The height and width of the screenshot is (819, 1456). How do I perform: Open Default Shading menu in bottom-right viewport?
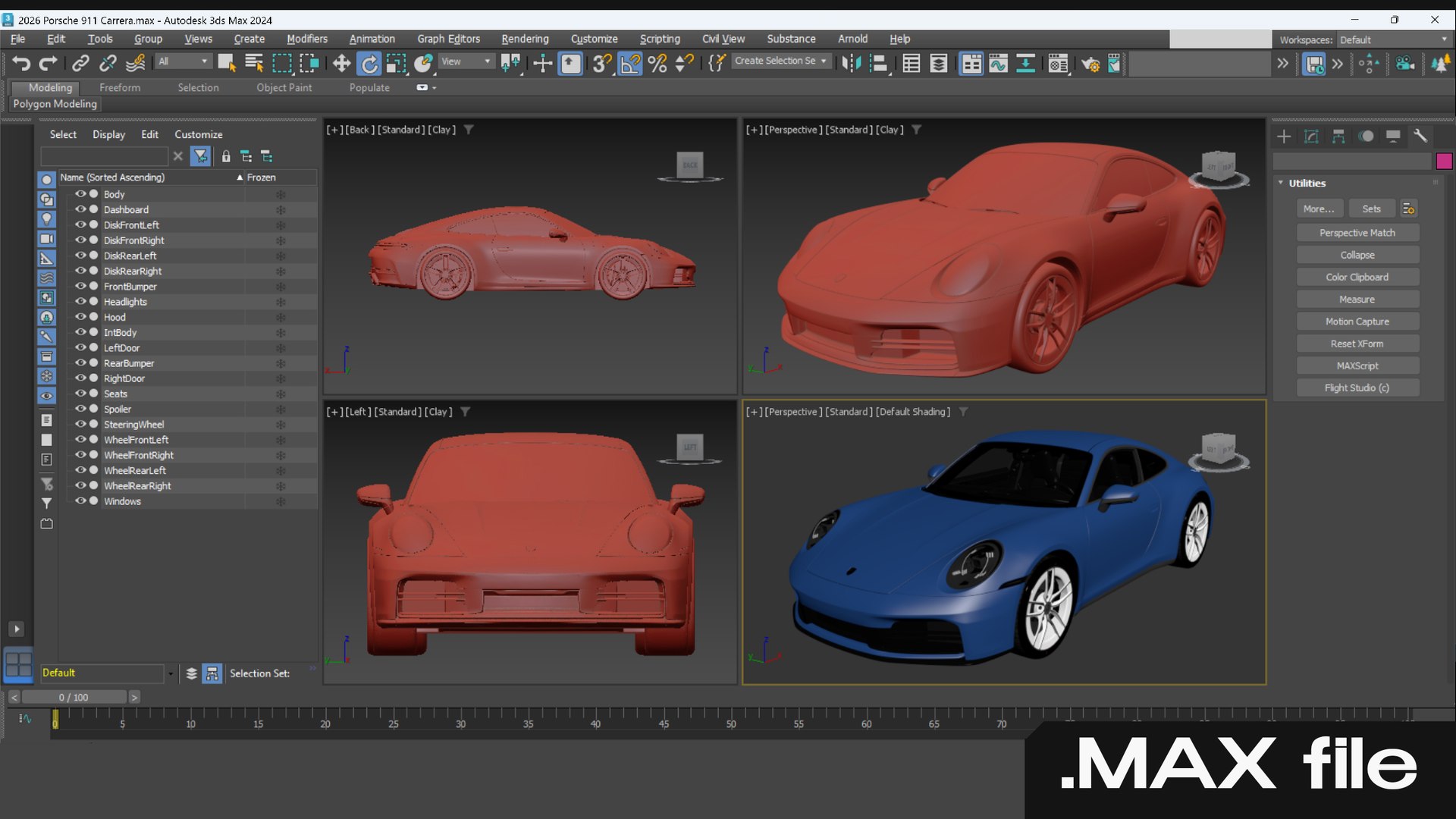click(913, 412)
